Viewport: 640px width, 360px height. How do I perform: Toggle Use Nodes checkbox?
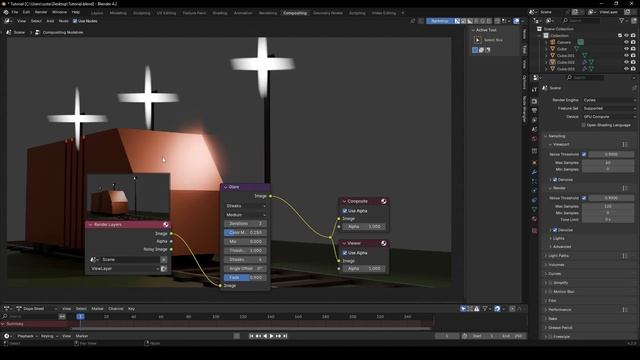pos(75,21)
